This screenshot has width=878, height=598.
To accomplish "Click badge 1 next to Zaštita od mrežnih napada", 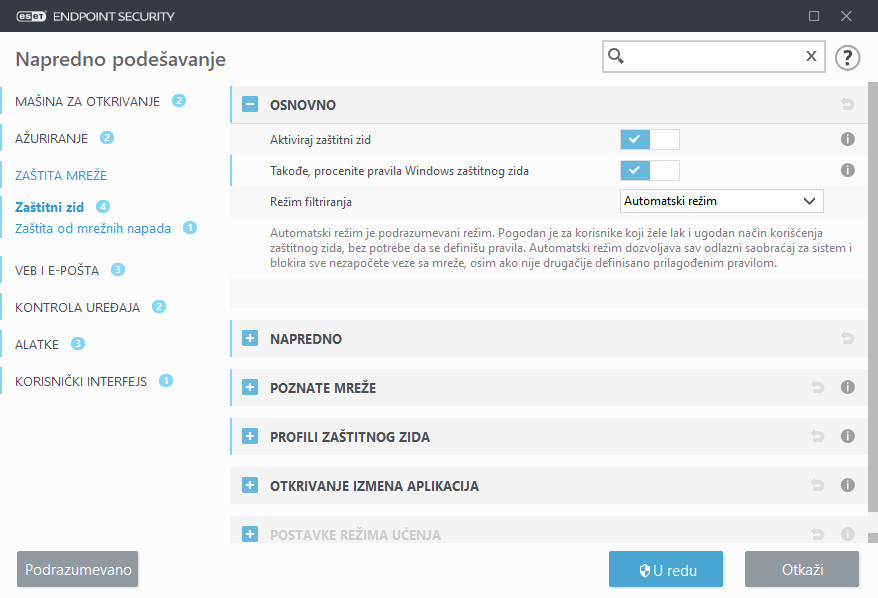I will (190, 228).
